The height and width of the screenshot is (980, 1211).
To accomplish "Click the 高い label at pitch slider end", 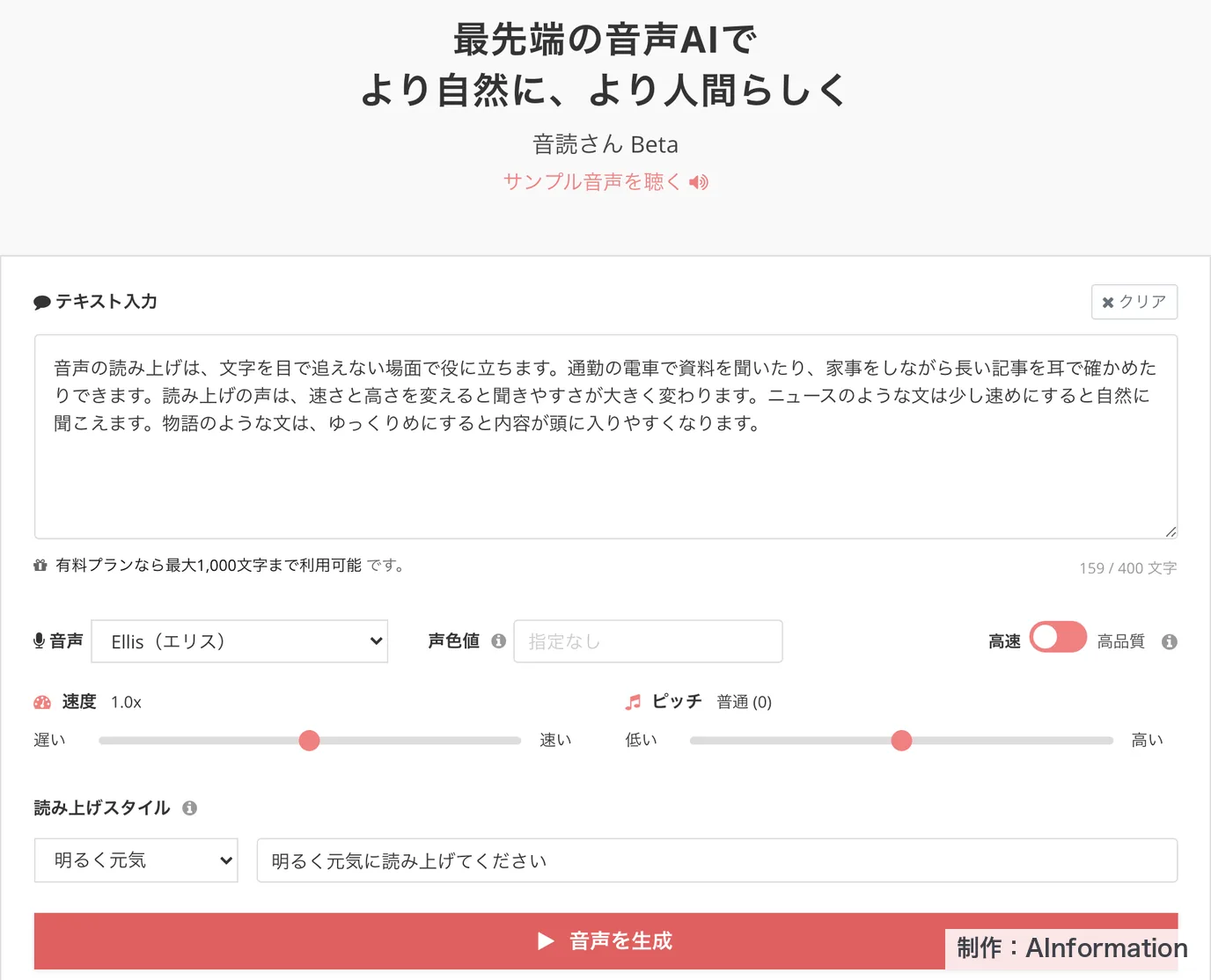I will point(1147,741).
